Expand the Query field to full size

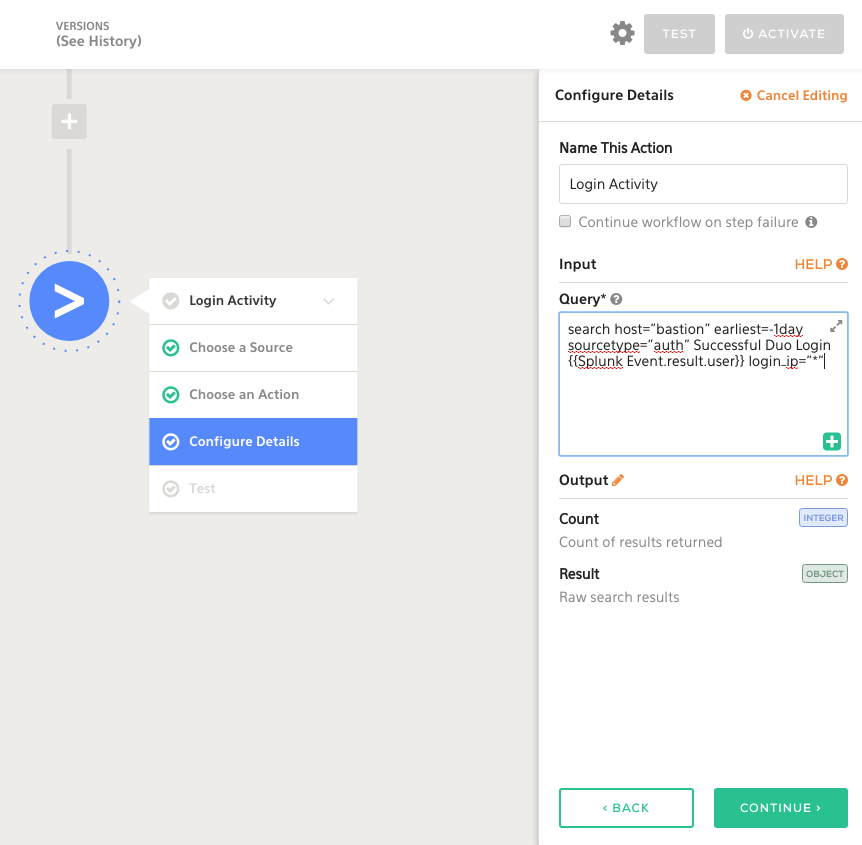click(x=836, y=327)
